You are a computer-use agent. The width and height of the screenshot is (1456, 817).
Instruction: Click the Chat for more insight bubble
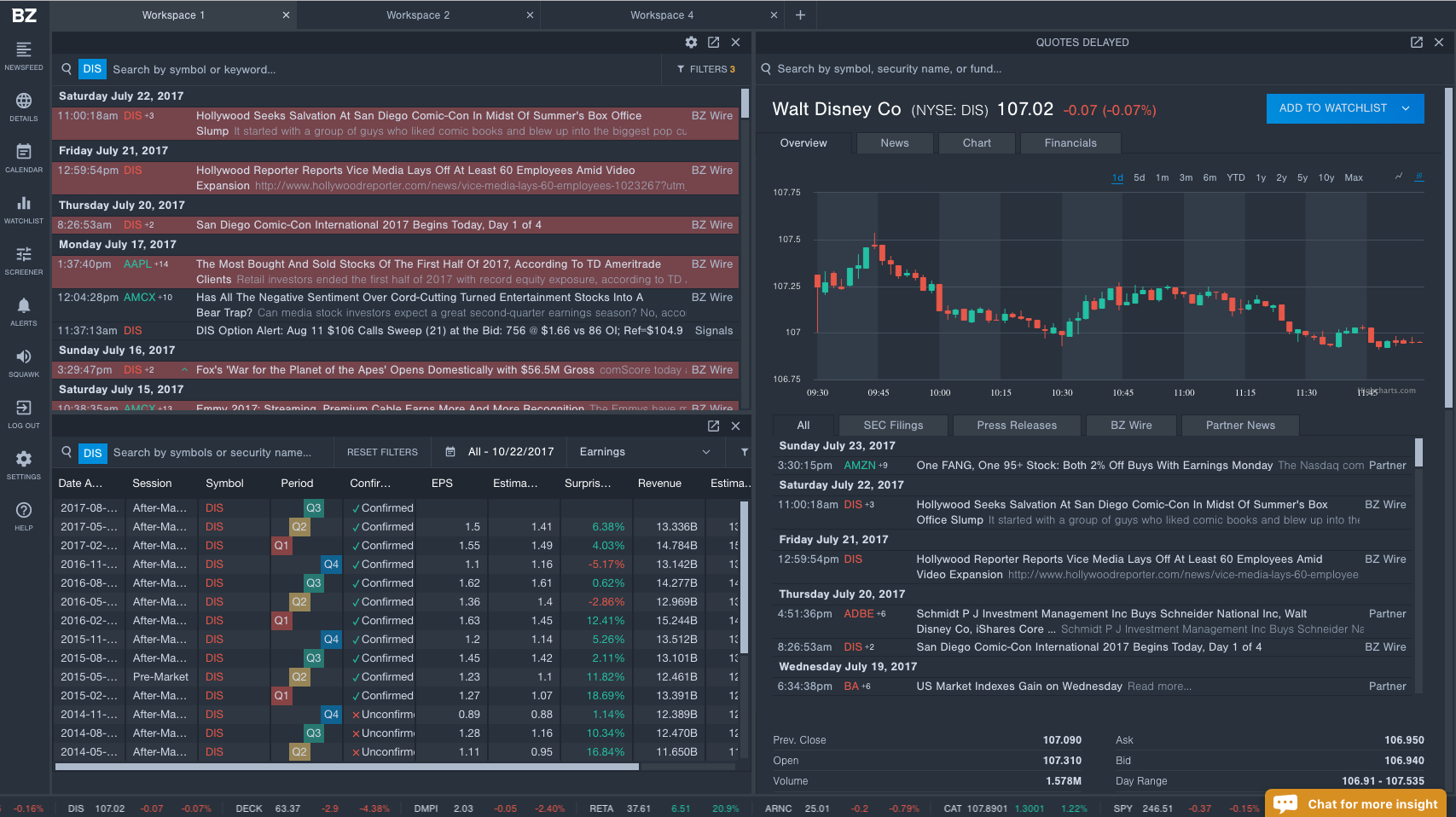coord(1355,803)
